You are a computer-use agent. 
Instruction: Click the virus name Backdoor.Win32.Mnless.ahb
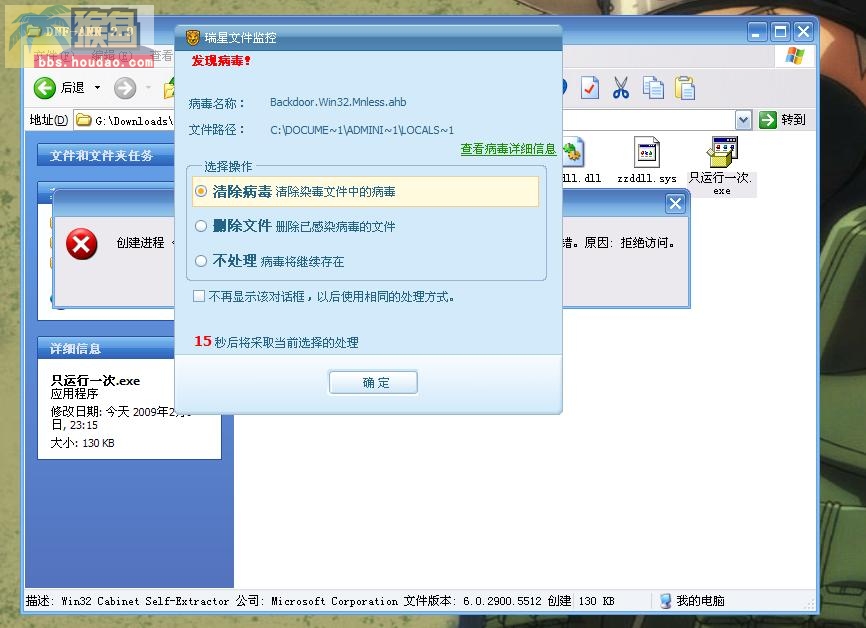(x=338, y=102)
